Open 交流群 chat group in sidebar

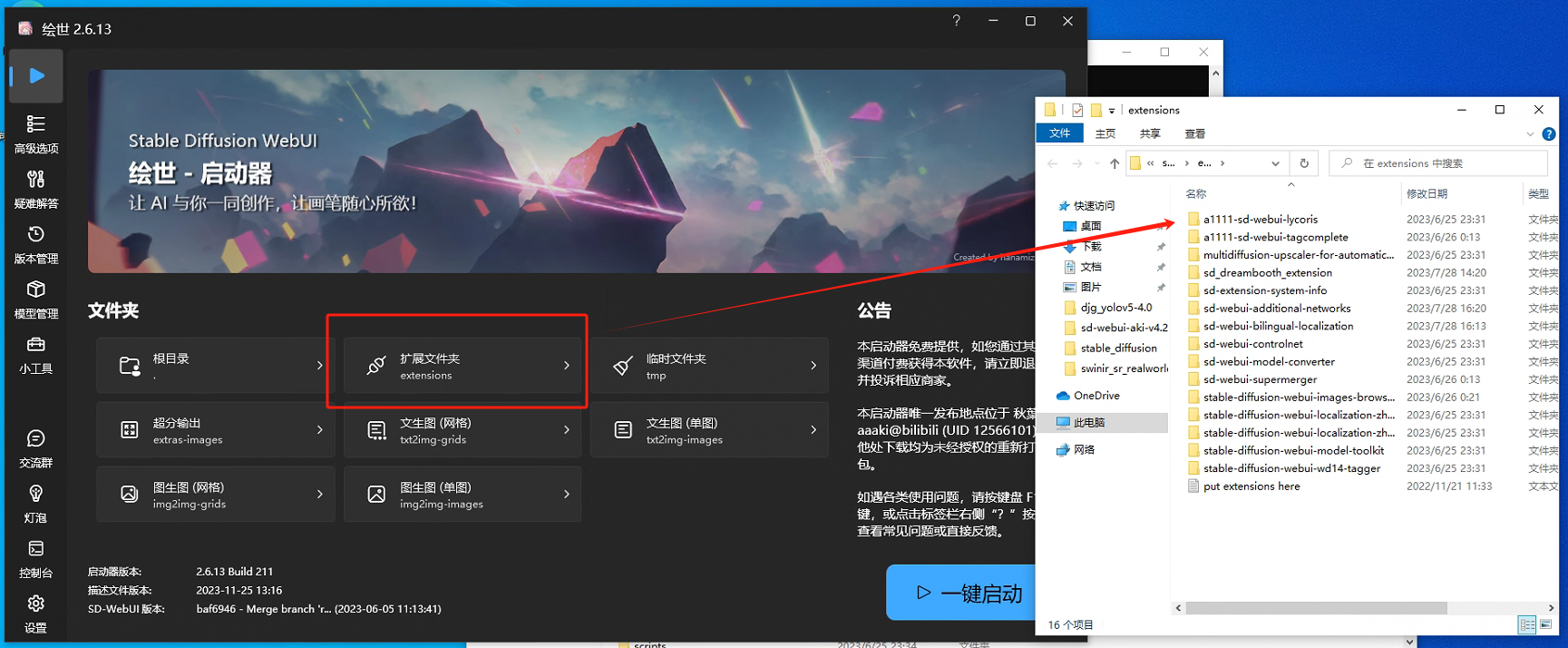pyautogui.click(x=36, y=448)
